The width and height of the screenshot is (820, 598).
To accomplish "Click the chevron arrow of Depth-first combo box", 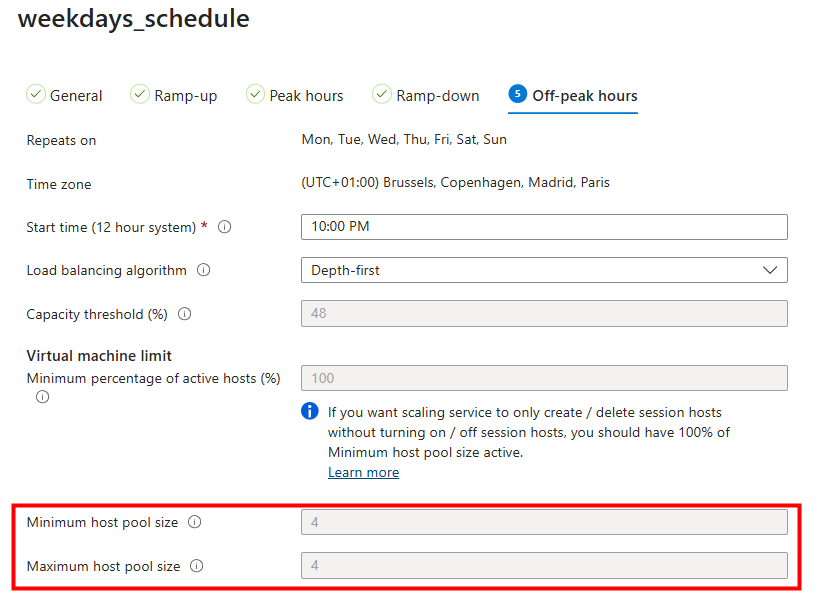I will [x=770, y=270].
